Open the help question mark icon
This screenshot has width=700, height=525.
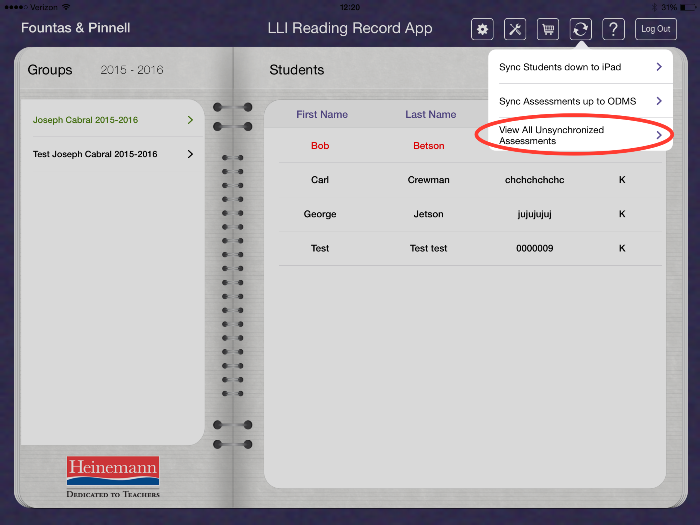coord(614,29)
